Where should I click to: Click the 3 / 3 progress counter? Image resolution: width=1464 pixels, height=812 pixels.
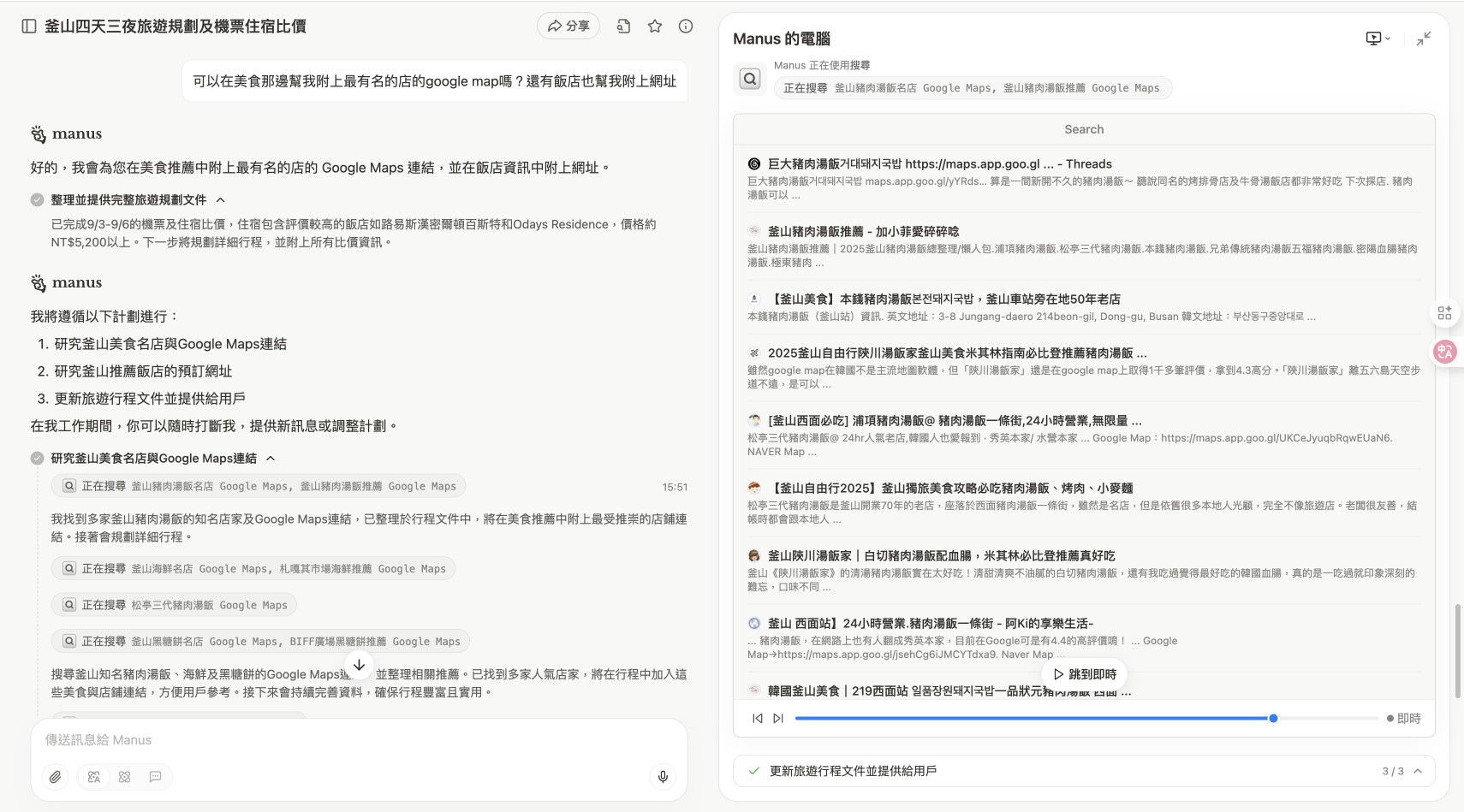[x=1393, y=772]
